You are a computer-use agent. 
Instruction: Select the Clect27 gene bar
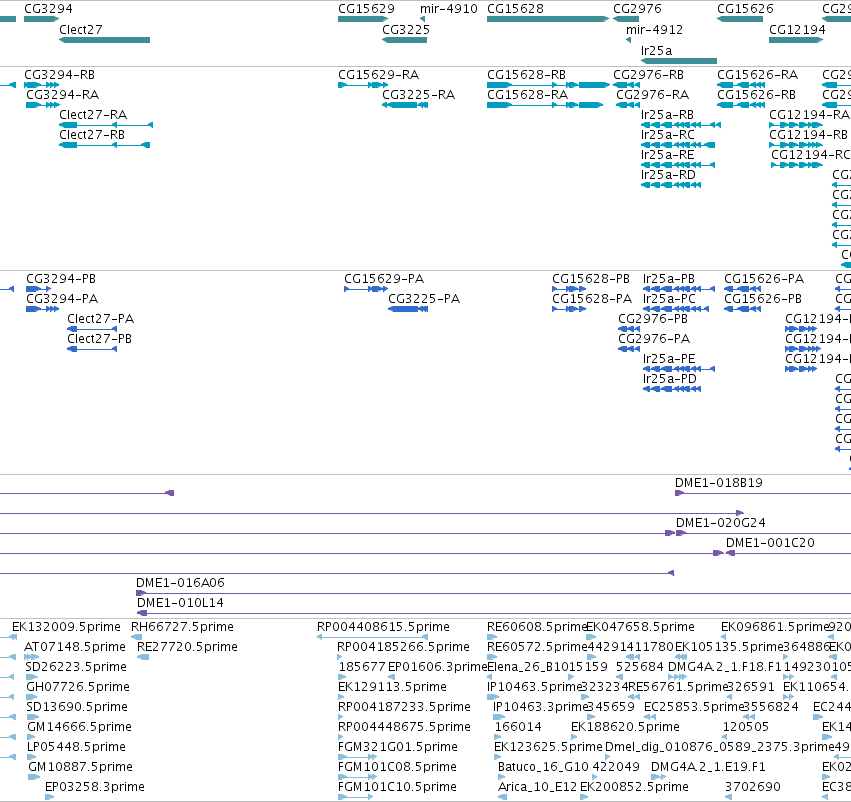click(x=104, y=40)
